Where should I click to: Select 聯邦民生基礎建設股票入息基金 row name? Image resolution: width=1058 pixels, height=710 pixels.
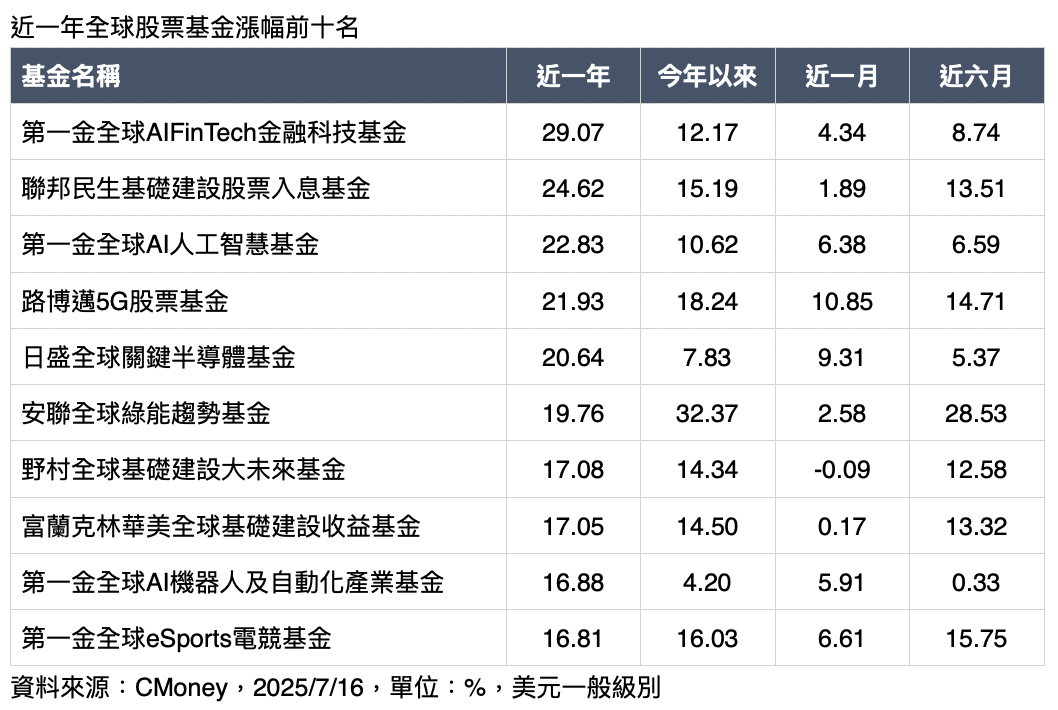(196, 188)
